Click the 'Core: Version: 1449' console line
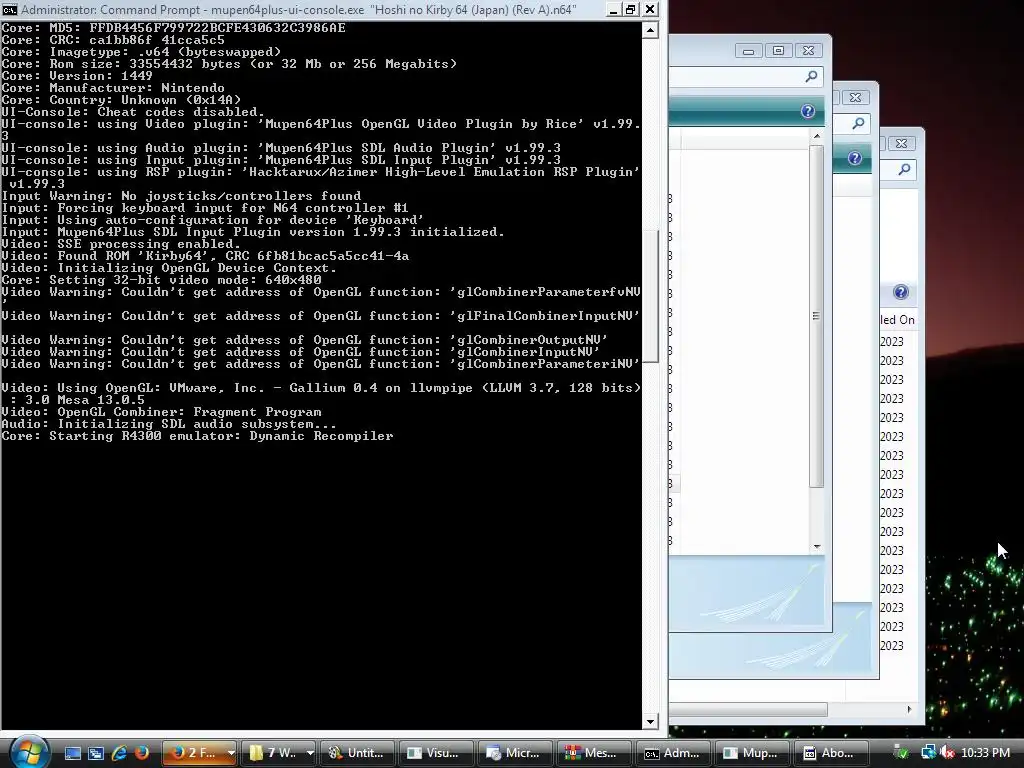This screenshot has height=768, width=1024. (x=77, y=76)
